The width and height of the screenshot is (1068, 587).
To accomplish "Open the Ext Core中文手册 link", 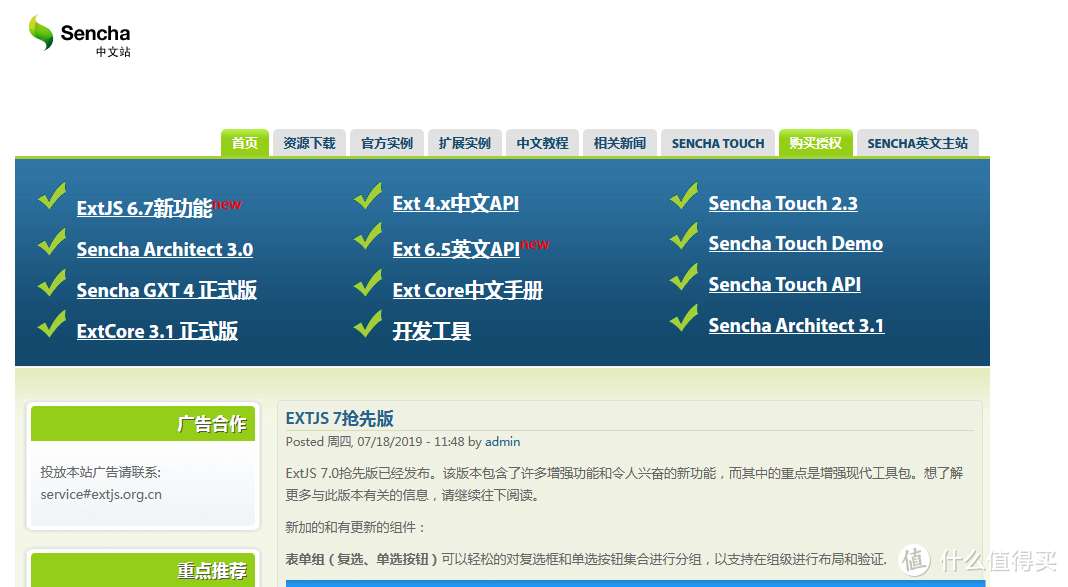I will 468,290.
